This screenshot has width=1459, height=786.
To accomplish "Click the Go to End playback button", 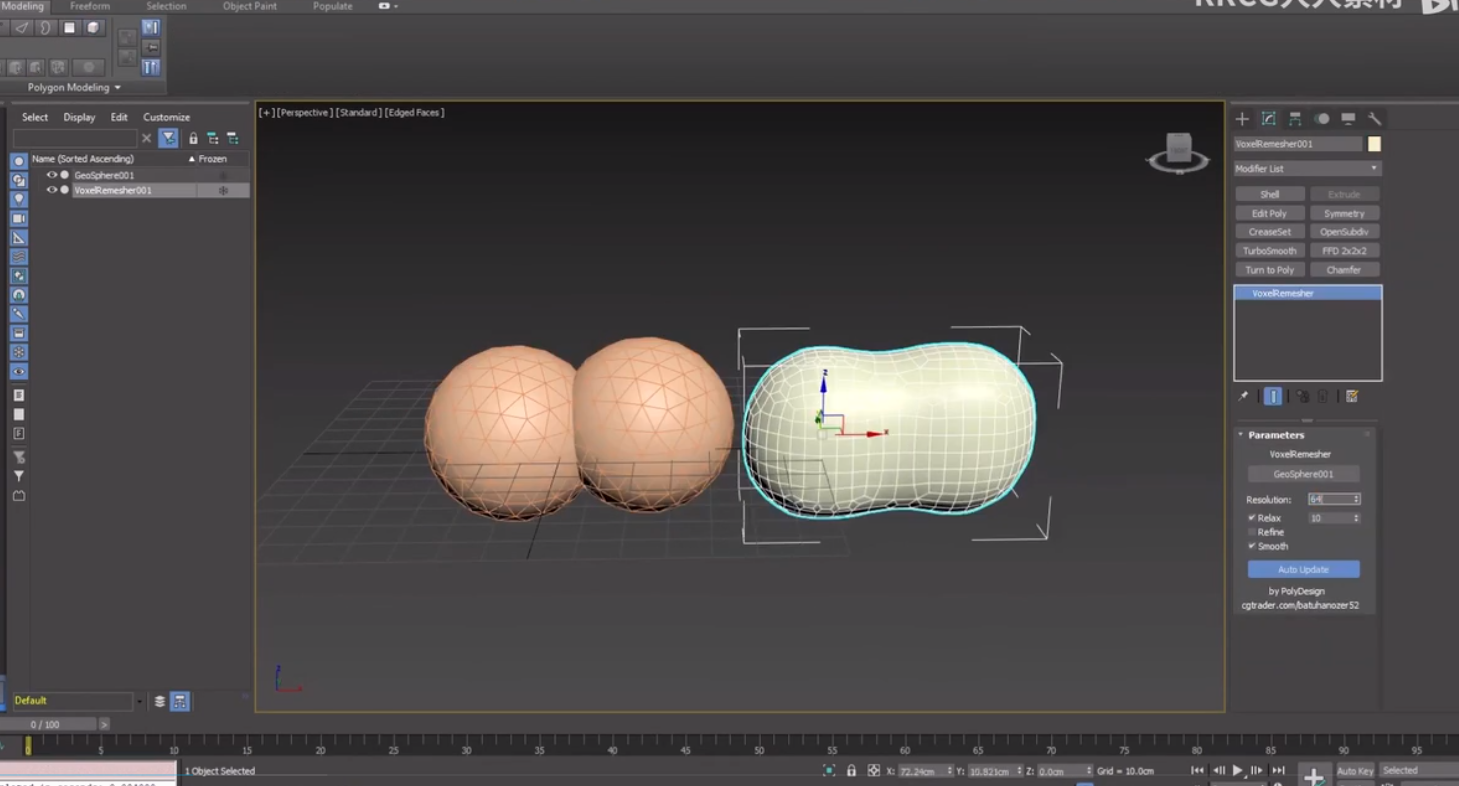I will click(x=1278, y=770).
